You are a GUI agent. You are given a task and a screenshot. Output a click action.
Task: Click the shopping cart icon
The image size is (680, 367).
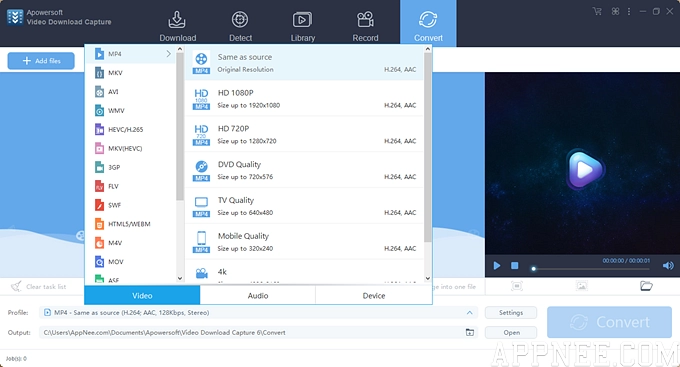click(597, 12)
